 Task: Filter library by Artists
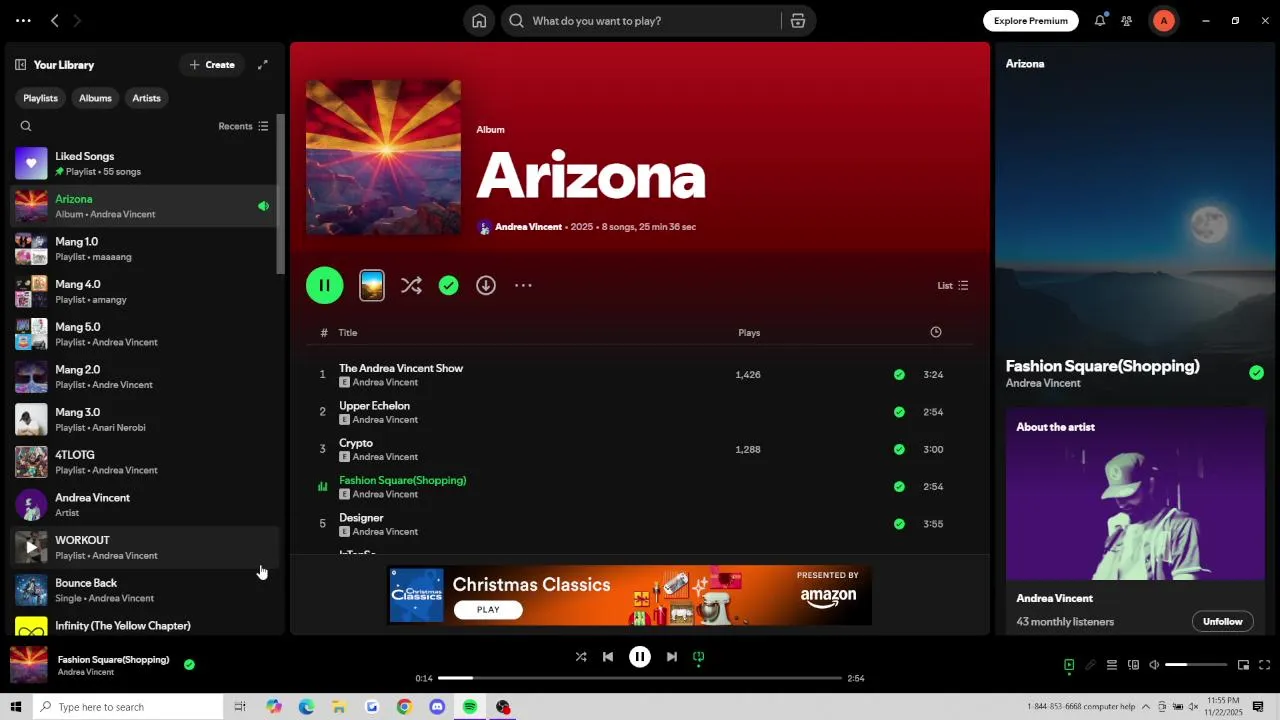coord(146,98)
